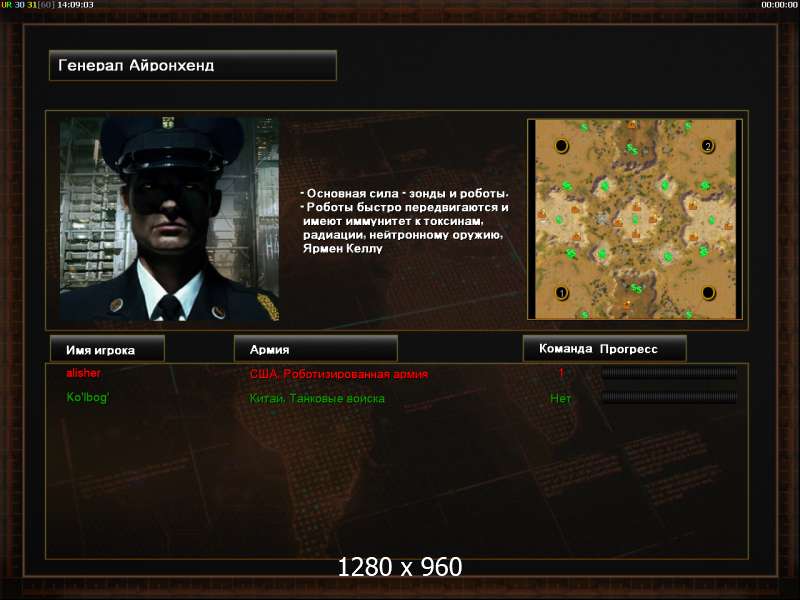Click the general's portrait image

[169, 219]
